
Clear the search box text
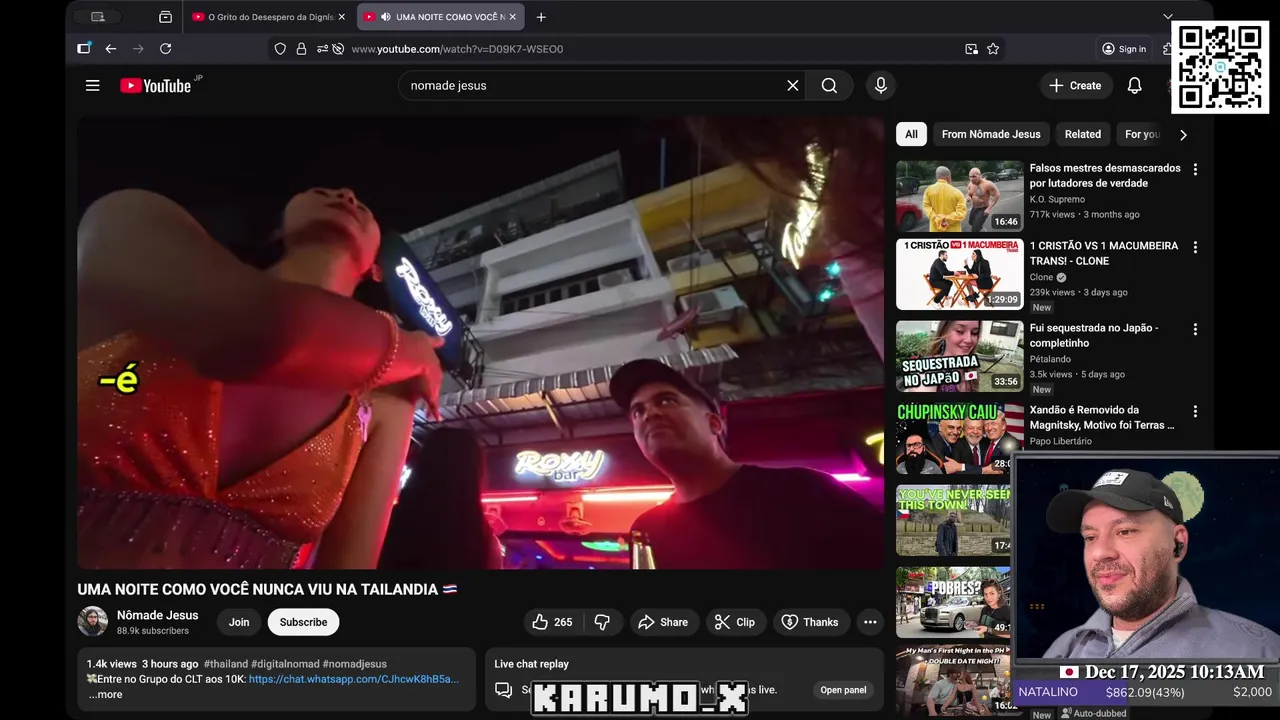coord(793,86)
